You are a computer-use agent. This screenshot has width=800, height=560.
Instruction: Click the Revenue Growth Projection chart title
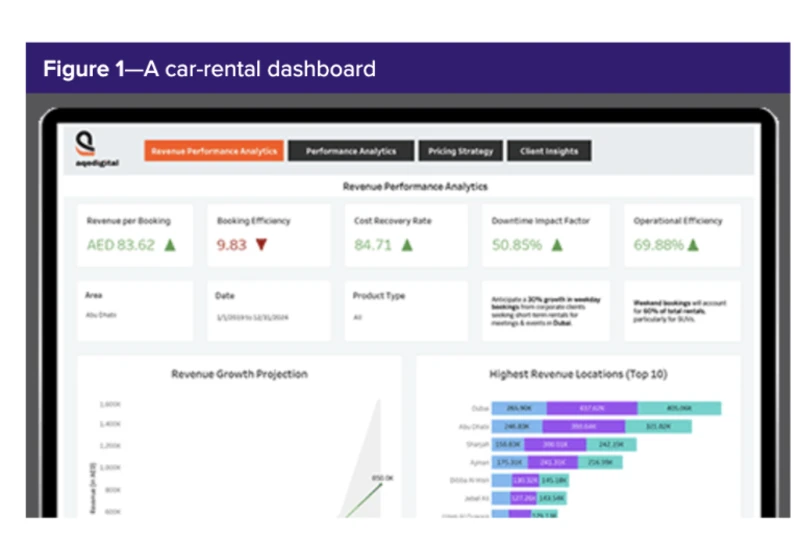click(x=239, y=374)
